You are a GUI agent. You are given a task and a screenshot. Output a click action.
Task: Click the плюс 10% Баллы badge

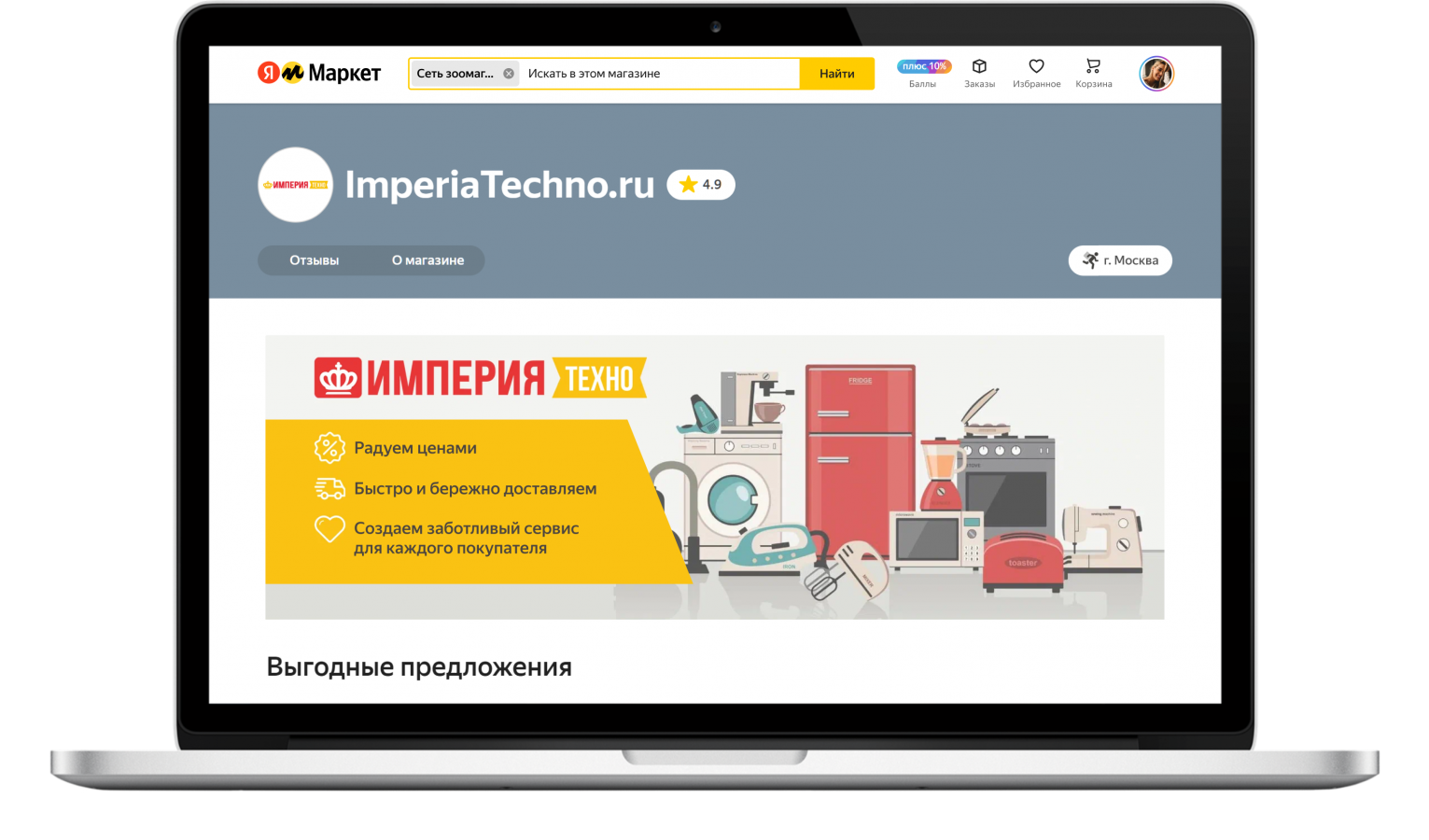[924, 66]
